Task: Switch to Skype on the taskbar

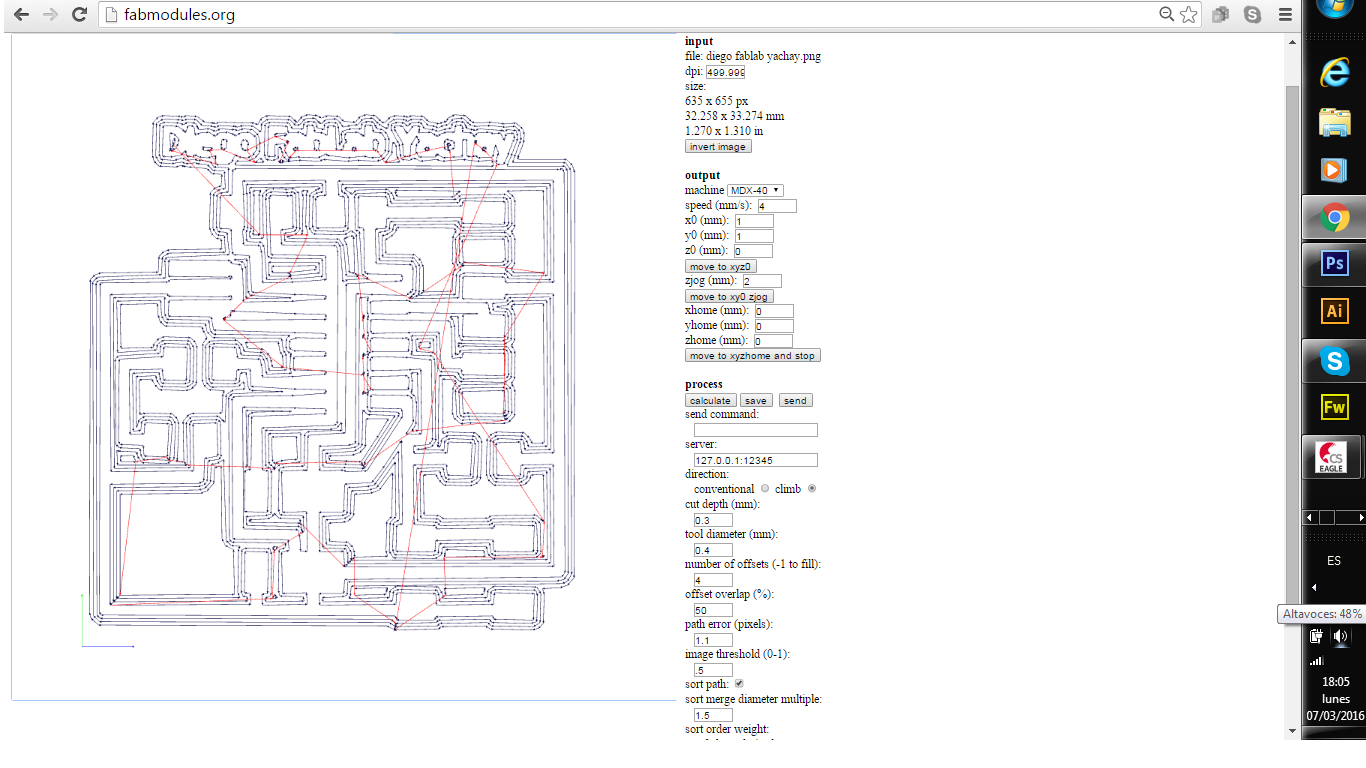Action: [x=1334, y=360]
